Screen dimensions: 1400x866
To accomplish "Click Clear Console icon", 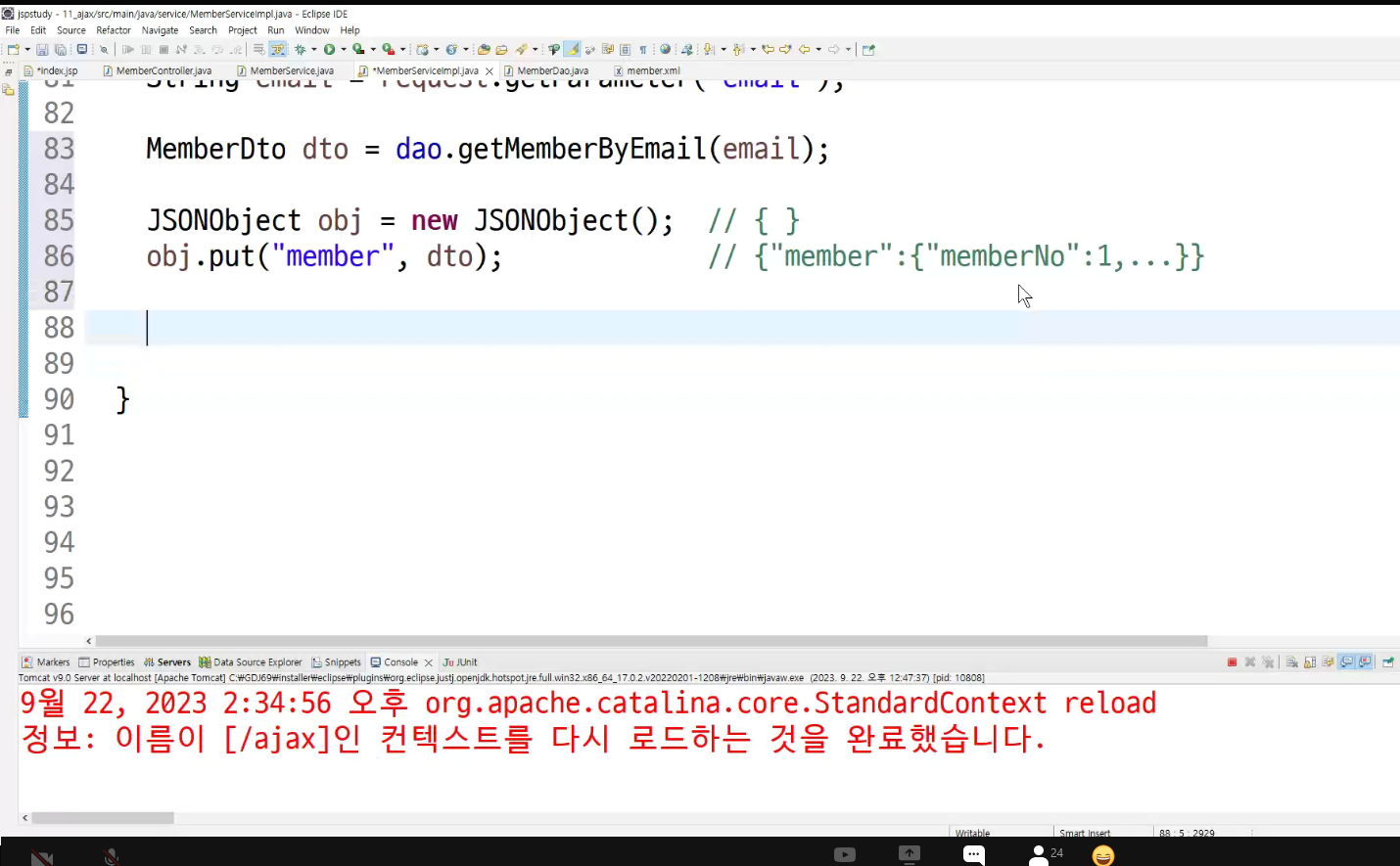I will click(1292, 662).
